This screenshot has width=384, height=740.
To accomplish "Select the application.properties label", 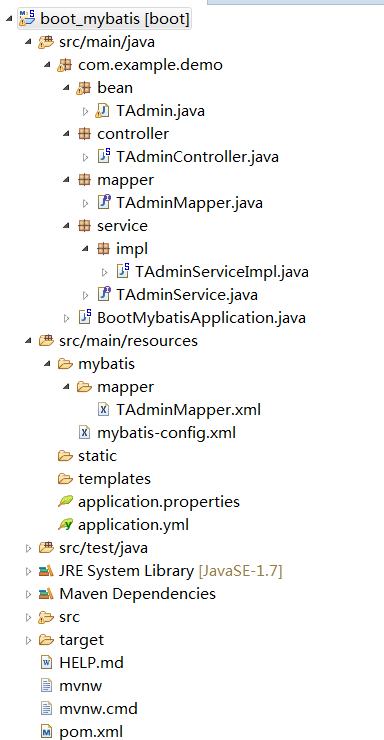I will coord(159,502).
